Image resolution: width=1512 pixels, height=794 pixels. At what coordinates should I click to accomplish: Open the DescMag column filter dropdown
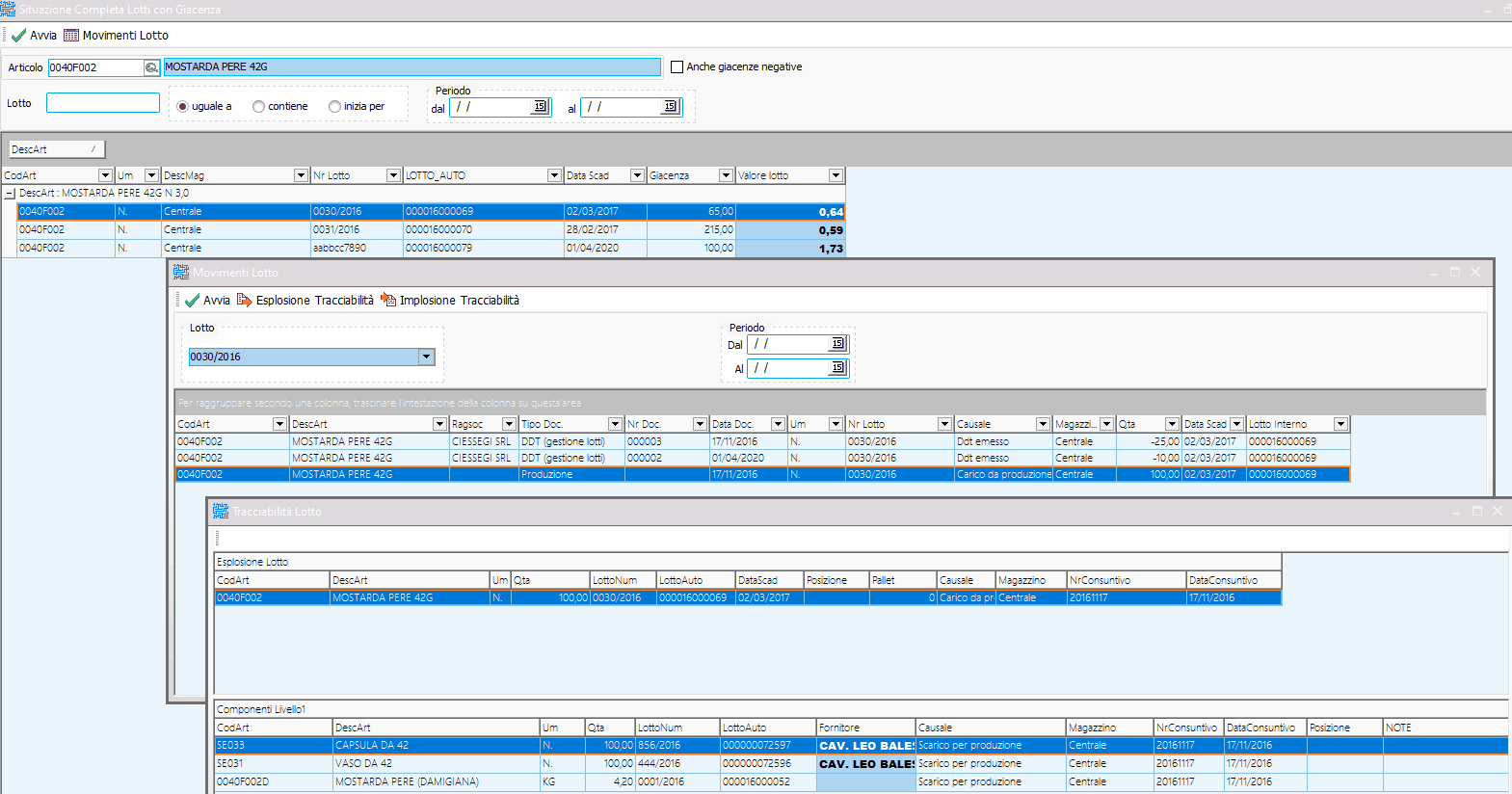tap(301, 175)
